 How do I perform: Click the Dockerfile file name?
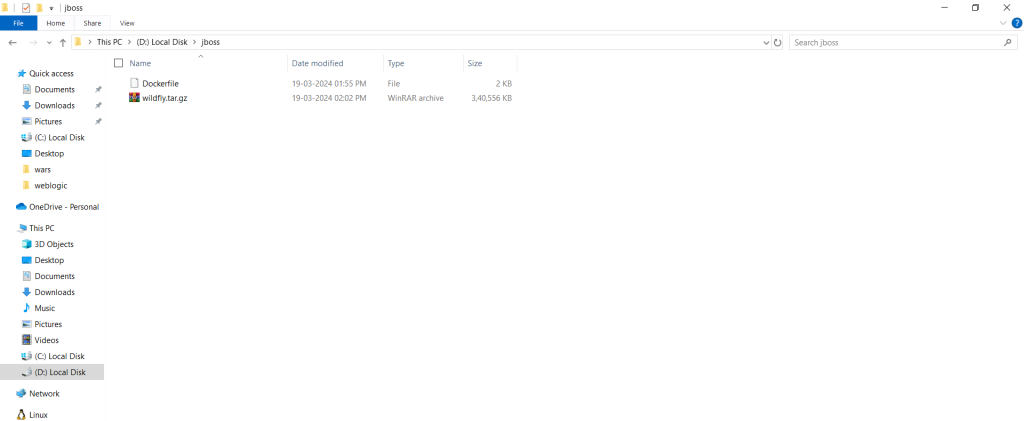(160, 84)
